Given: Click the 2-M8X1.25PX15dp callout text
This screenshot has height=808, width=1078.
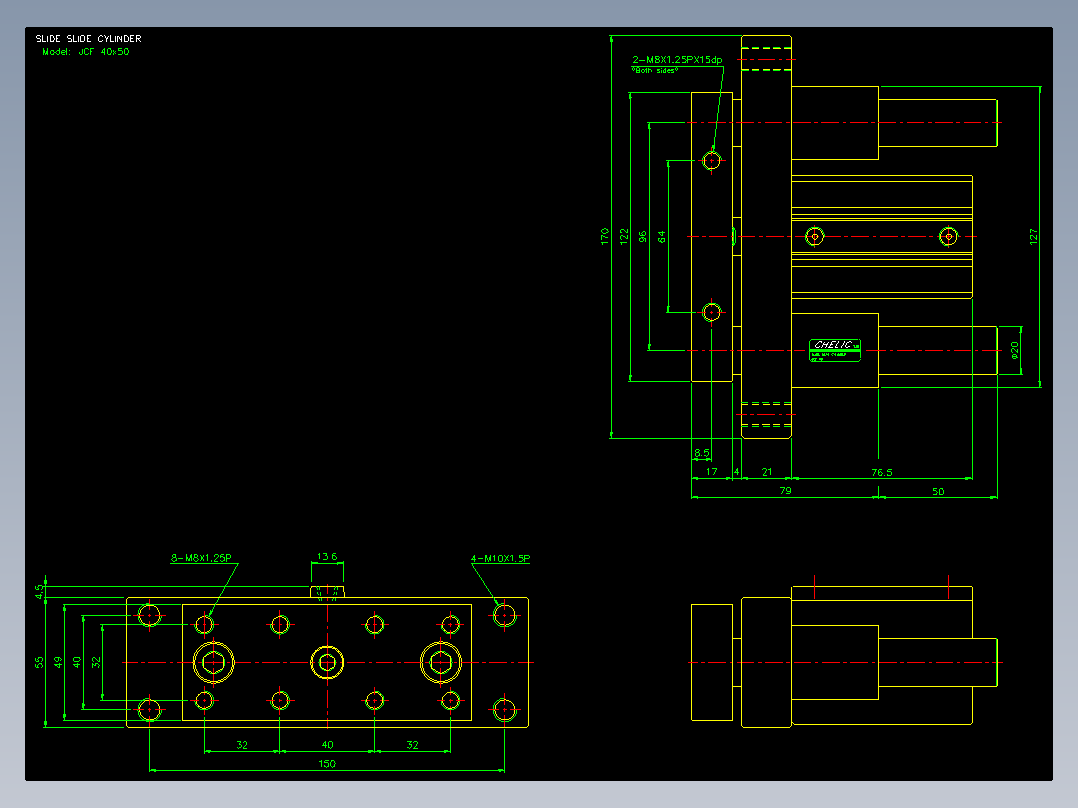Looking at the screenshot, I should [677, 60].
